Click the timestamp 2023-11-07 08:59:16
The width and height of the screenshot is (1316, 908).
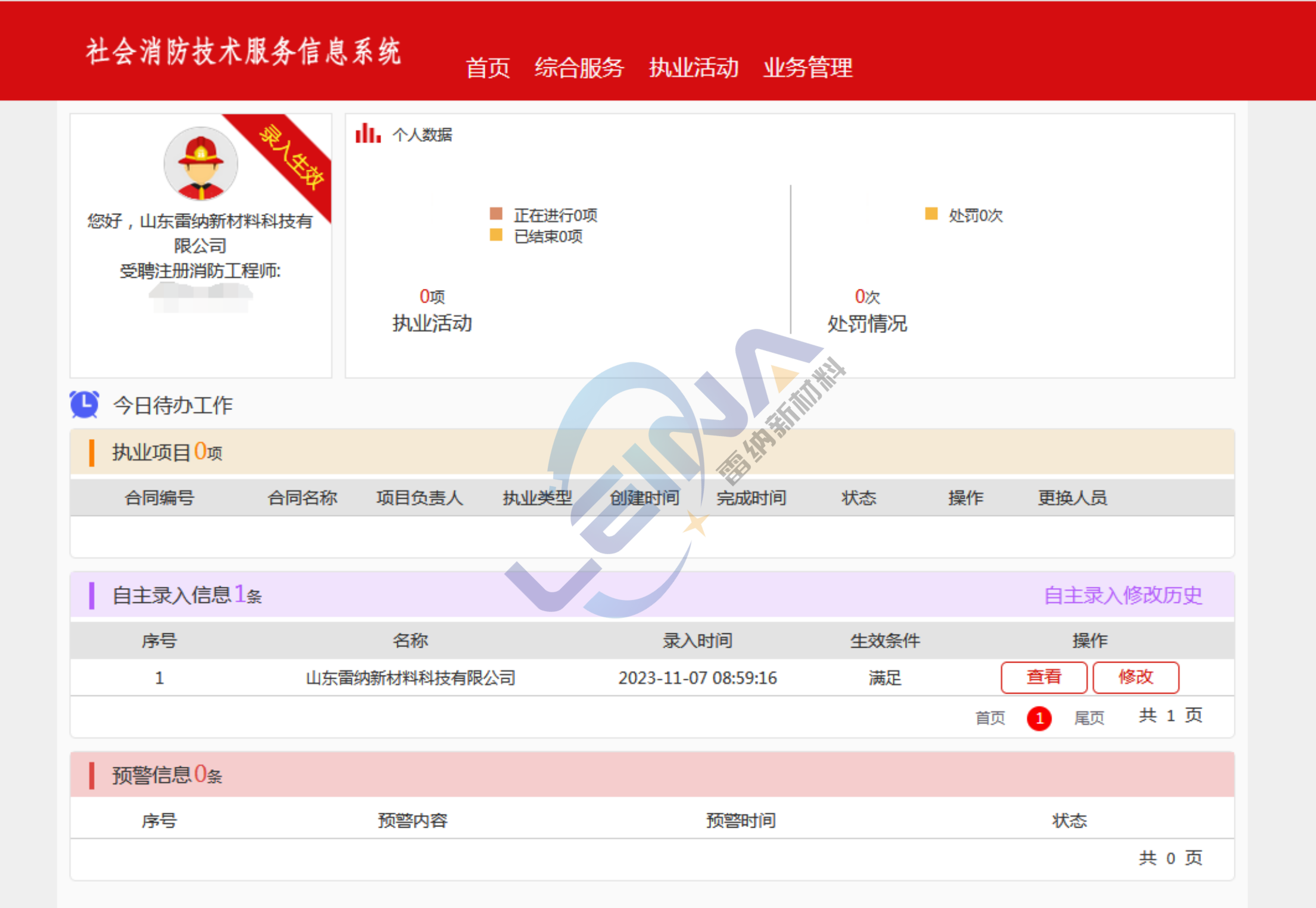pyautogui.click(x=697, y=677)
